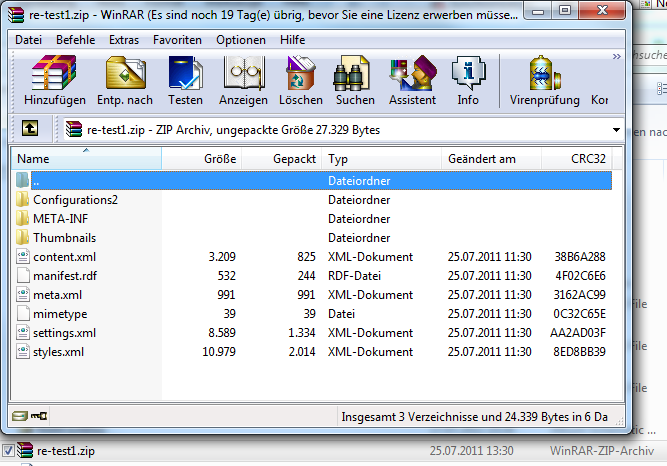Click the up one folder button

click(x=30, y=129)
